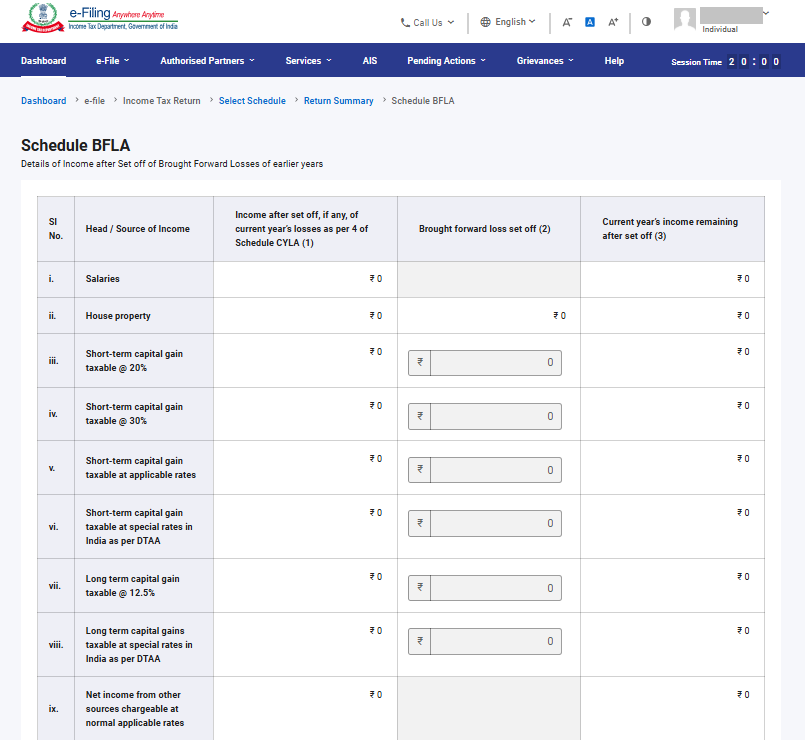Click the Session Time countdown display
805x740 pixels.
pos(726,62)
